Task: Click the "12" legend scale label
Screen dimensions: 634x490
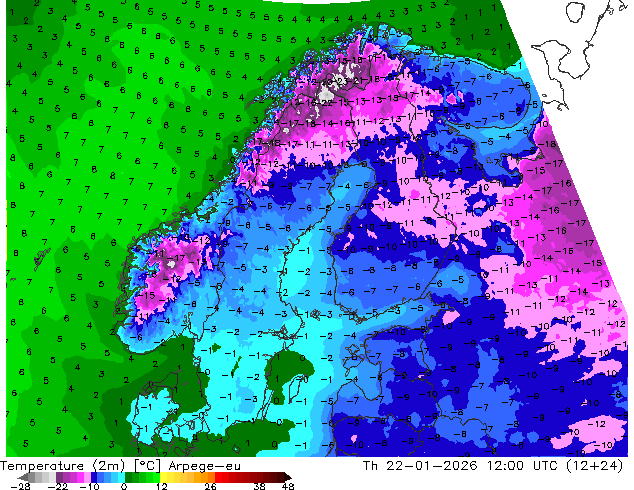Action: (x=162, y=486)
